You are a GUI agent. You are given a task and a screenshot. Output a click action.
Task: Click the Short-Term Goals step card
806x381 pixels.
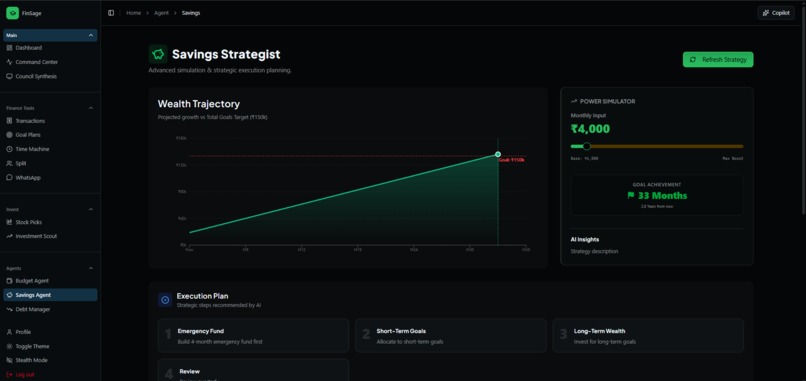451,336
